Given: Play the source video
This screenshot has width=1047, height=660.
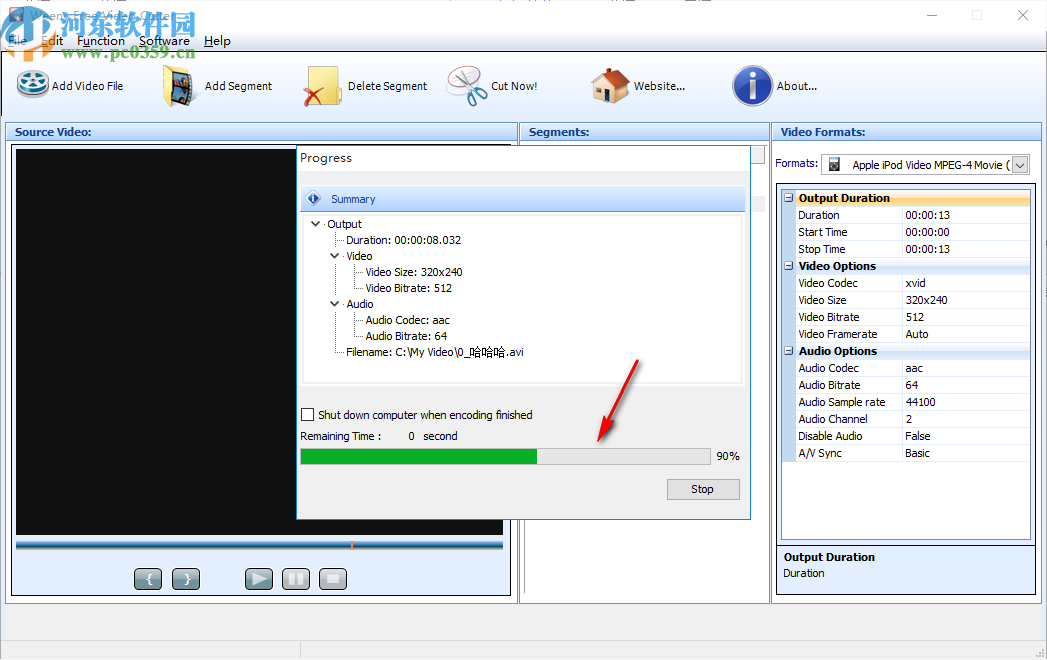Looking at the screenshot, I should (x=259, y=579).
